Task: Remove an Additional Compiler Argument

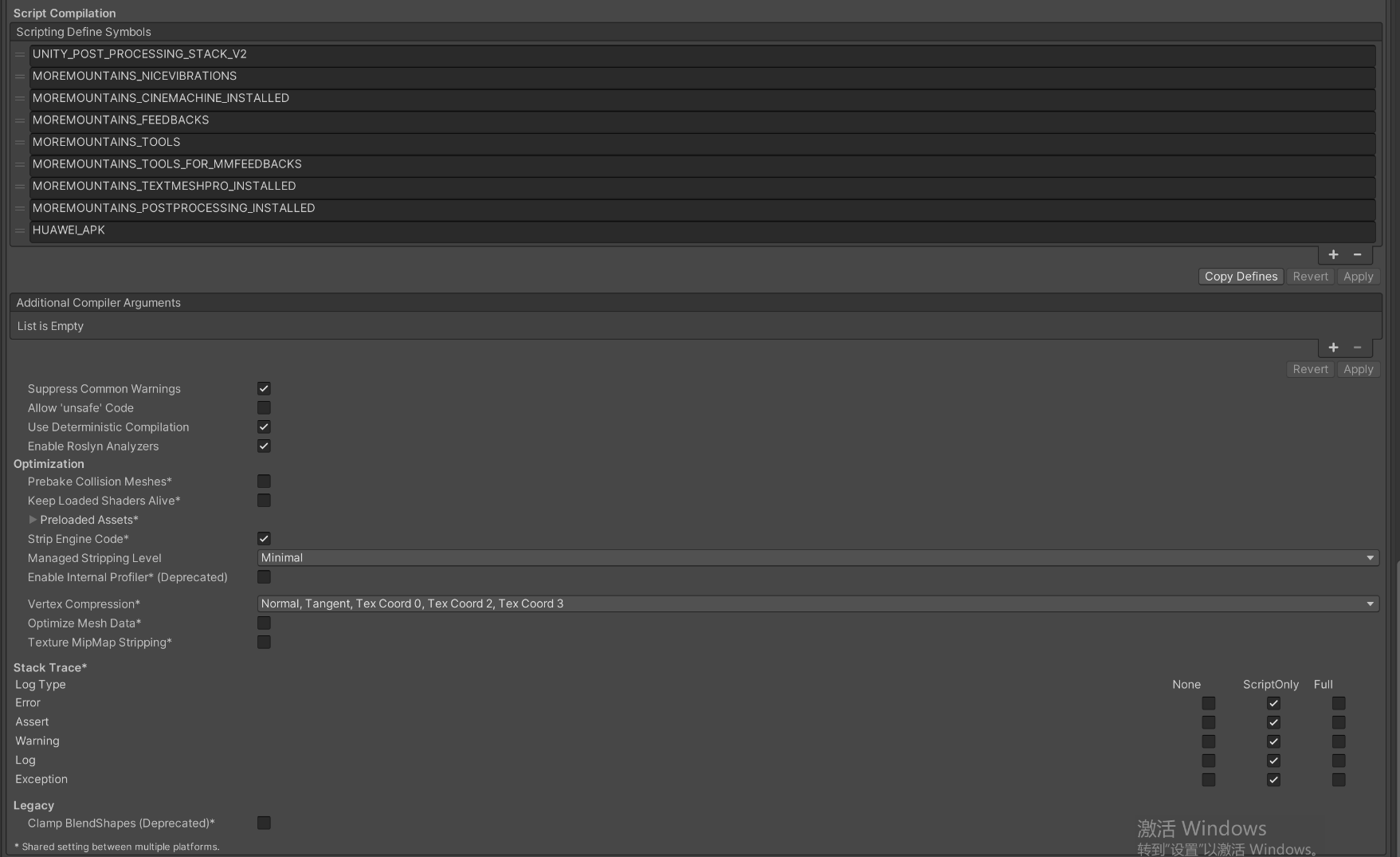Action: 1358,347
